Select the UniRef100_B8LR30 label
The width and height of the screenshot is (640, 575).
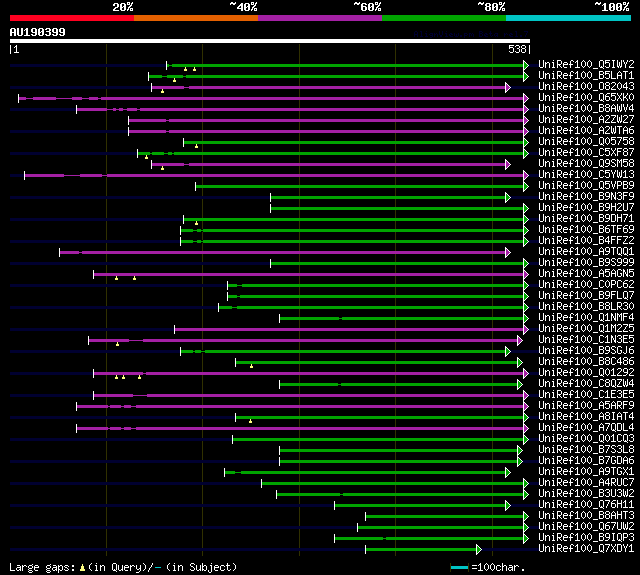coord(586,307)
